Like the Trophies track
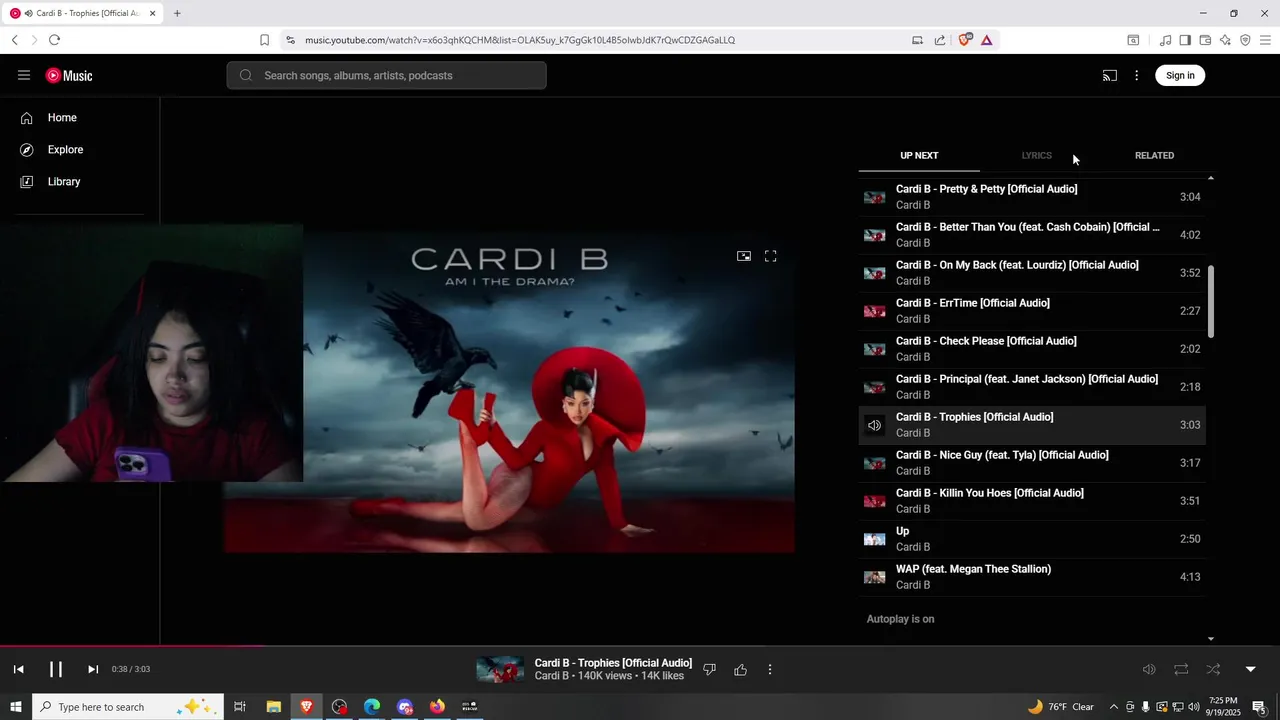Image resolution: width=1280 pixels, height=720 pixels. (740, 669)
